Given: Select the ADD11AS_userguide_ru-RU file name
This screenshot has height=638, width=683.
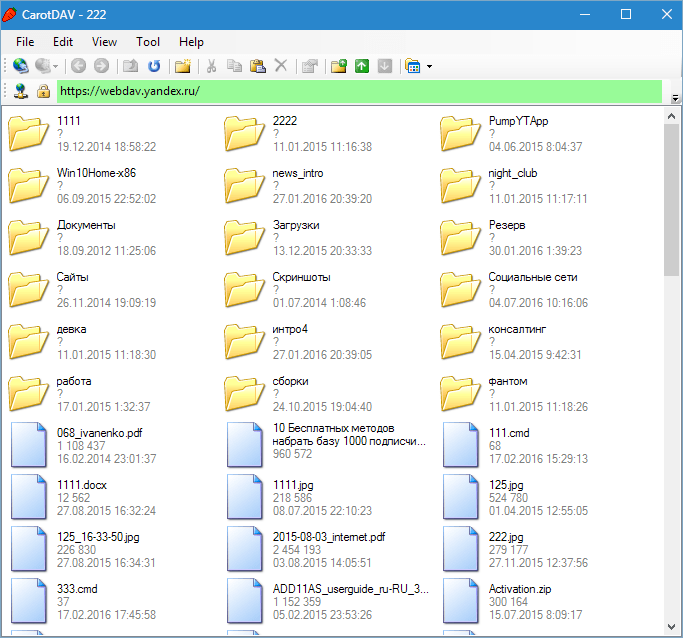Looking at the screenshot, I should point(351,589).
